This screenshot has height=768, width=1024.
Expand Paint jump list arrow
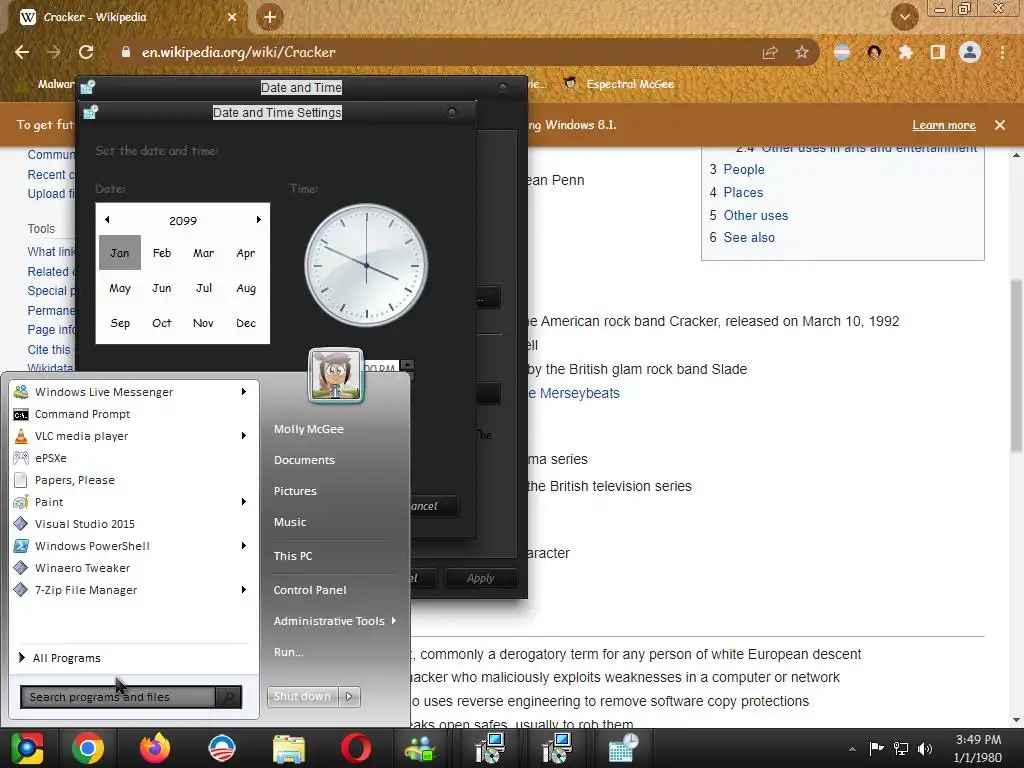pyautogui.click(x=244, y=502)
